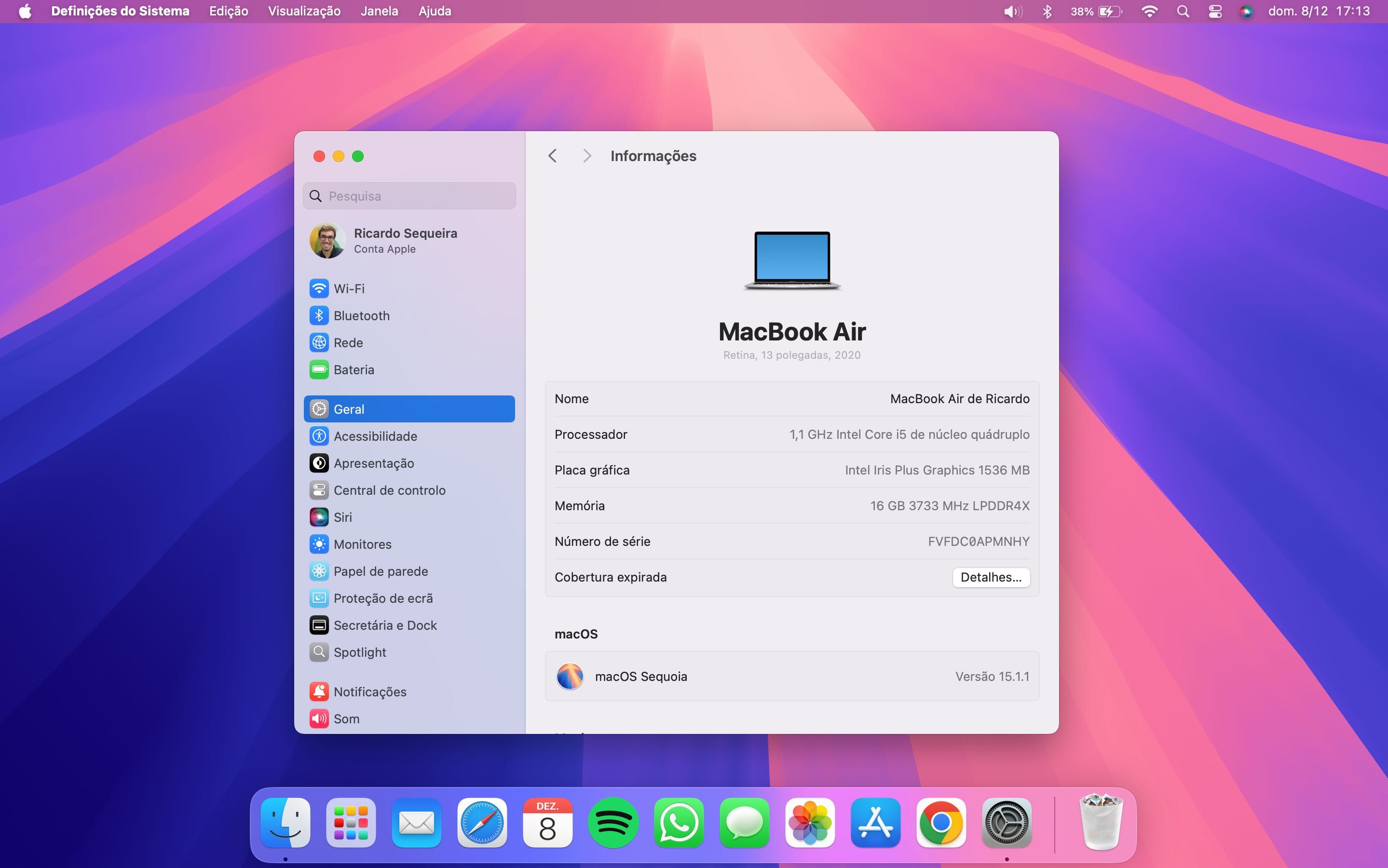Open Siri settings in sidebar
Viewport: 1388px width, 868px height.
(408, 517)
